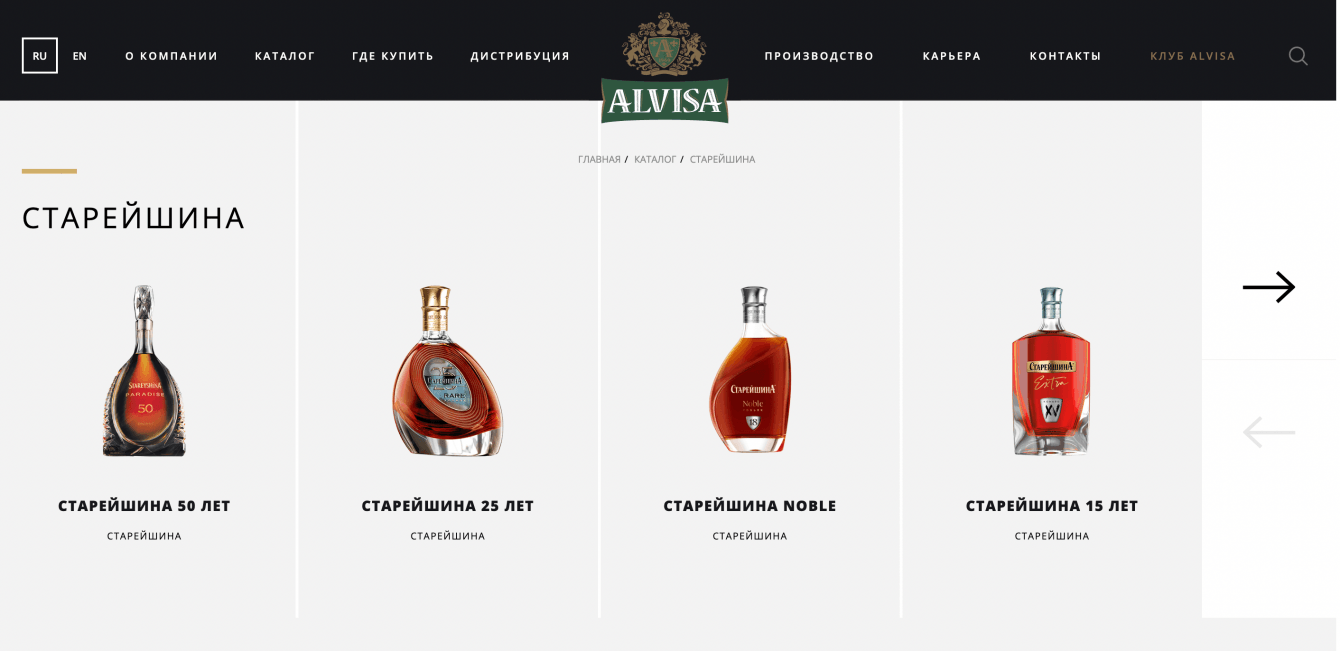
Task: Go back with the left arrow
Action: click(x=1269, y=432)
